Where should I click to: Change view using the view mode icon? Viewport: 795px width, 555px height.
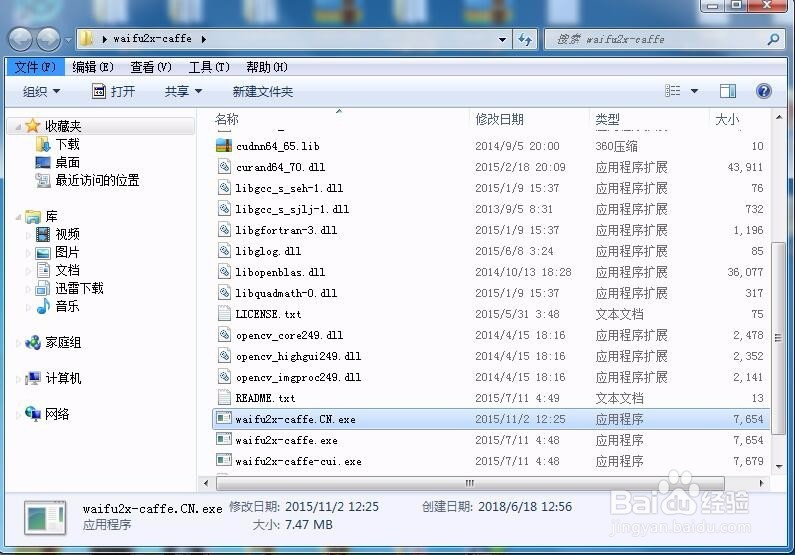[673, 91]
